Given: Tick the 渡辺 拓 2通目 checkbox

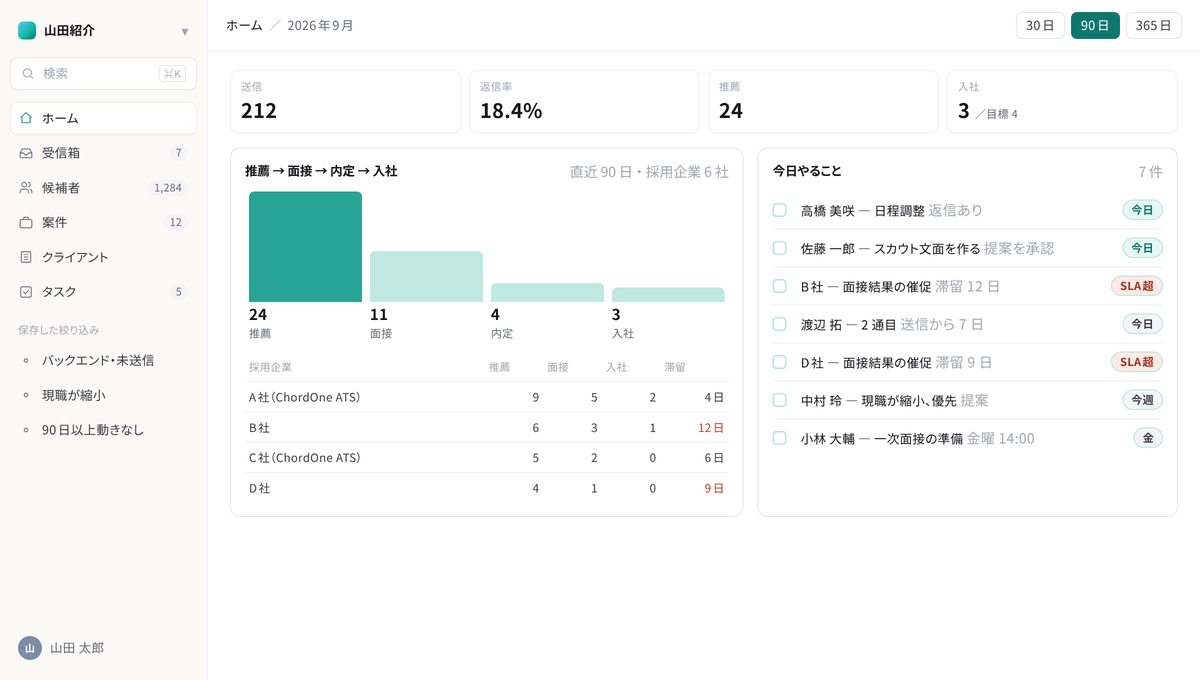Looking at the screenshot, I should pyautogui.click(x=780, y=324).
